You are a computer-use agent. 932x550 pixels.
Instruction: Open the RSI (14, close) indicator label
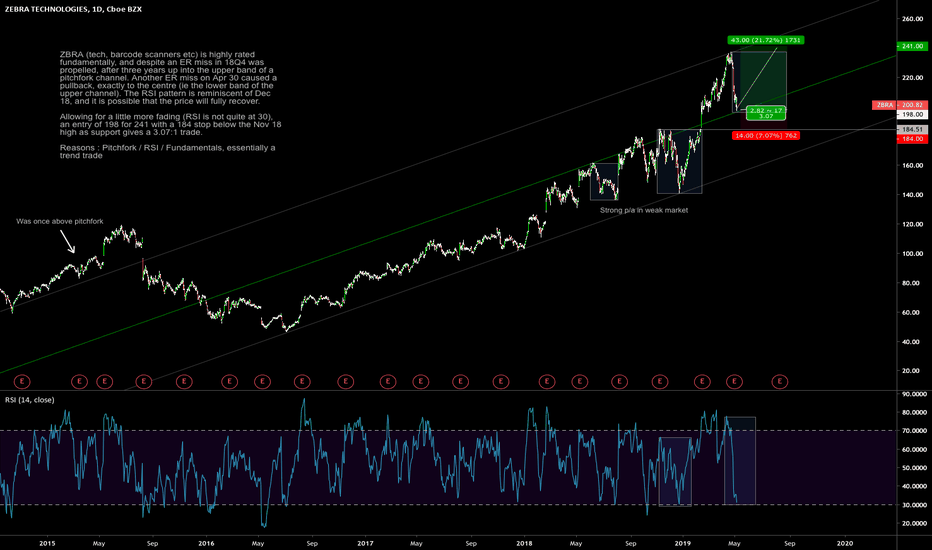tap(30, 400)
